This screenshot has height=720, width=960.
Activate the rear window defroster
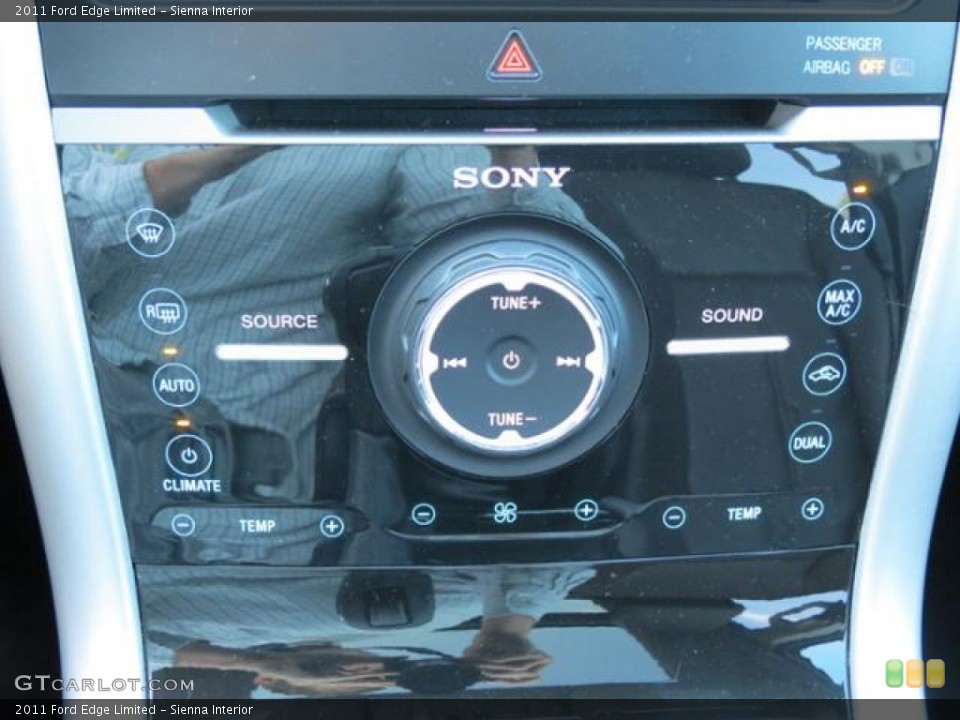tap(163, 311)
